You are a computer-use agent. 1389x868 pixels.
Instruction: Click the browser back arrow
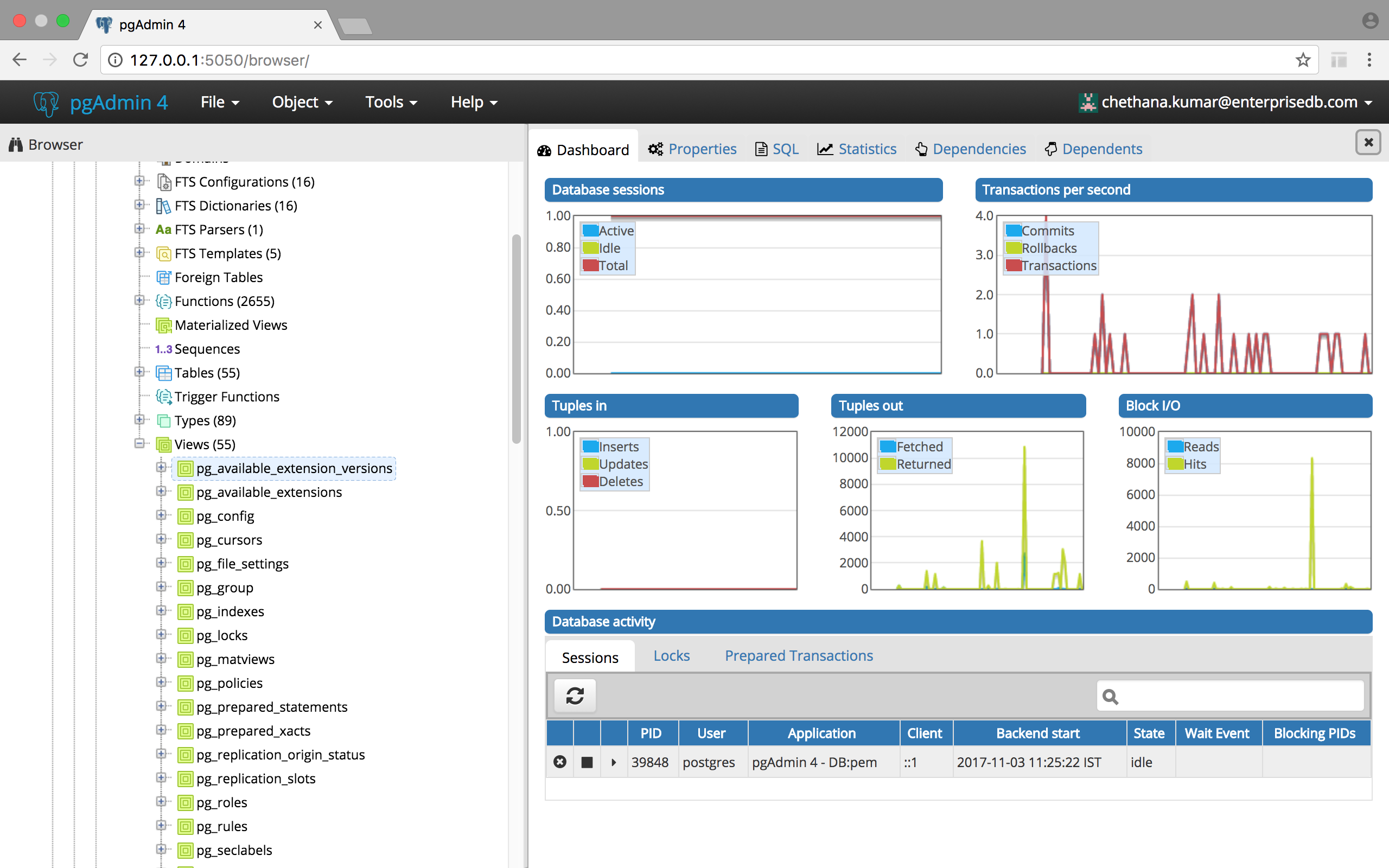20,60
